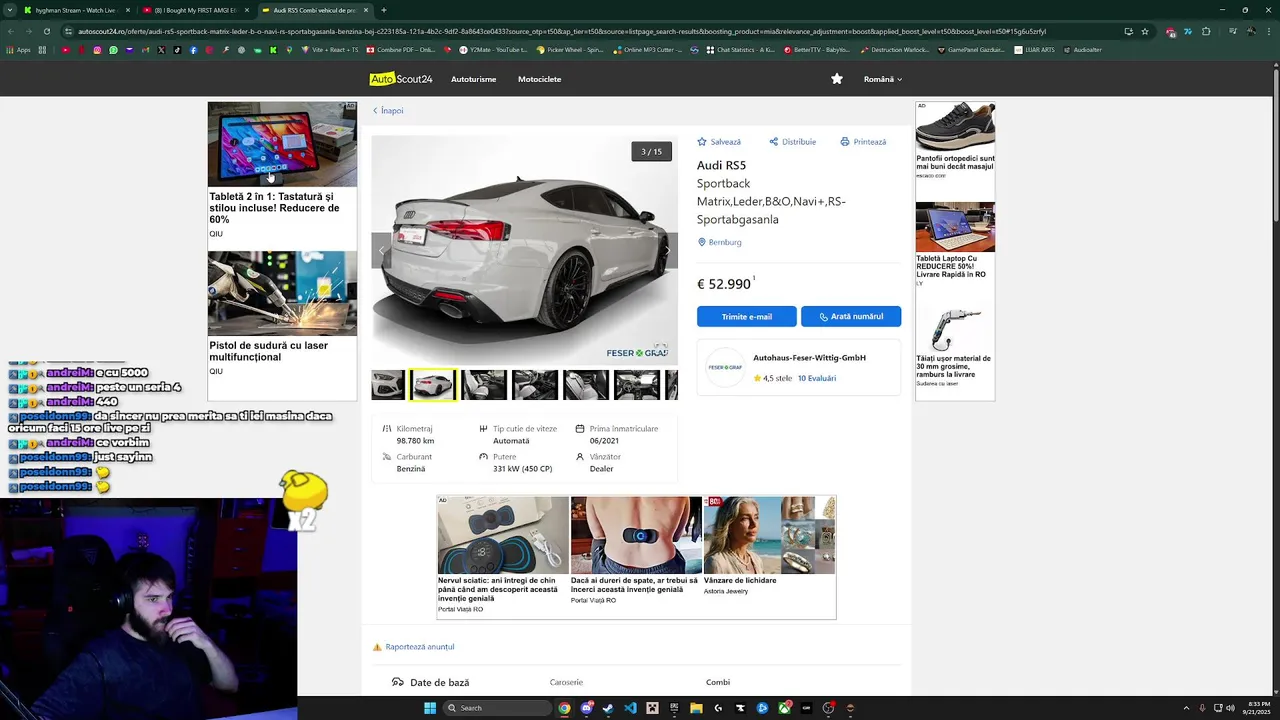Open the X (Twitter) bookmark icon

coord(161,50)
